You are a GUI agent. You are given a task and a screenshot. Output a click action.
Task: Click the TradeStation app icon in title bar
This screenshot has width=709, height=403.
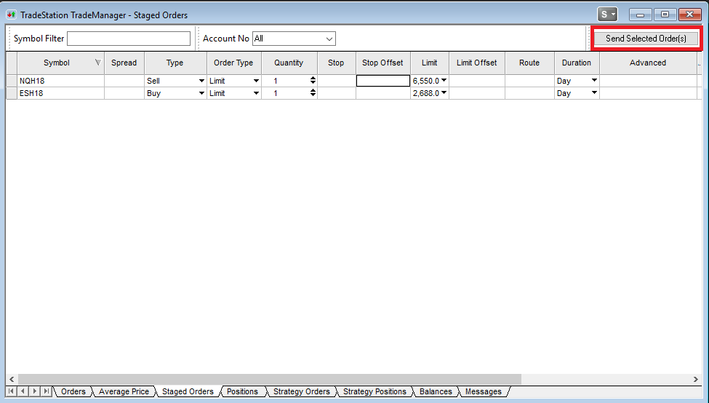click(11, 15)
